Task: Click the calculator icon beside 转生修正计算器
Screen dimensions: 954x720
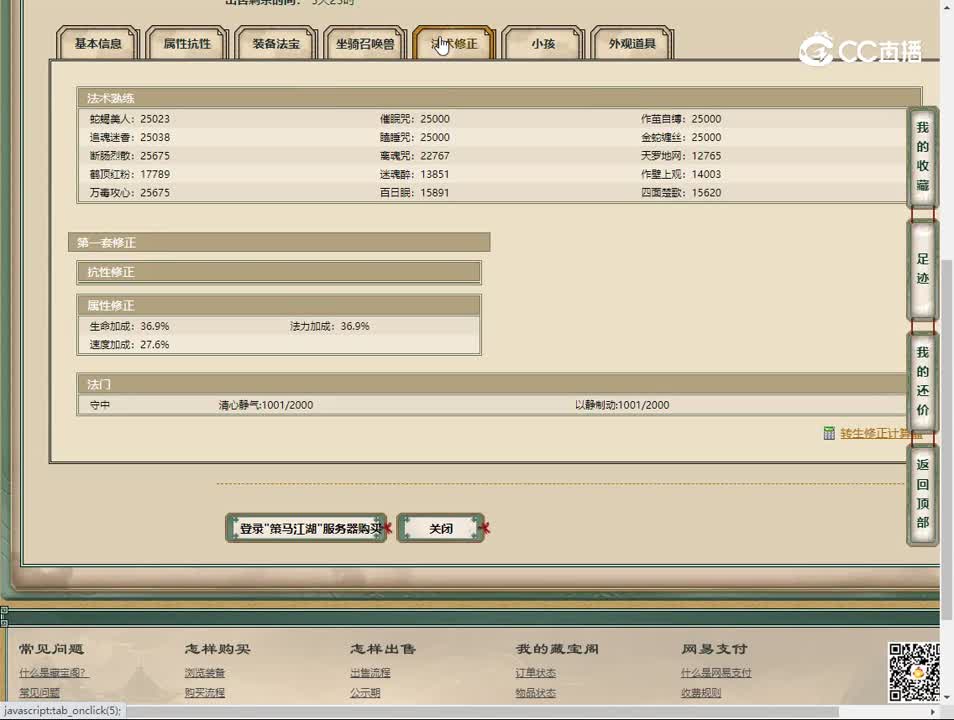Action: coord(829,433)
